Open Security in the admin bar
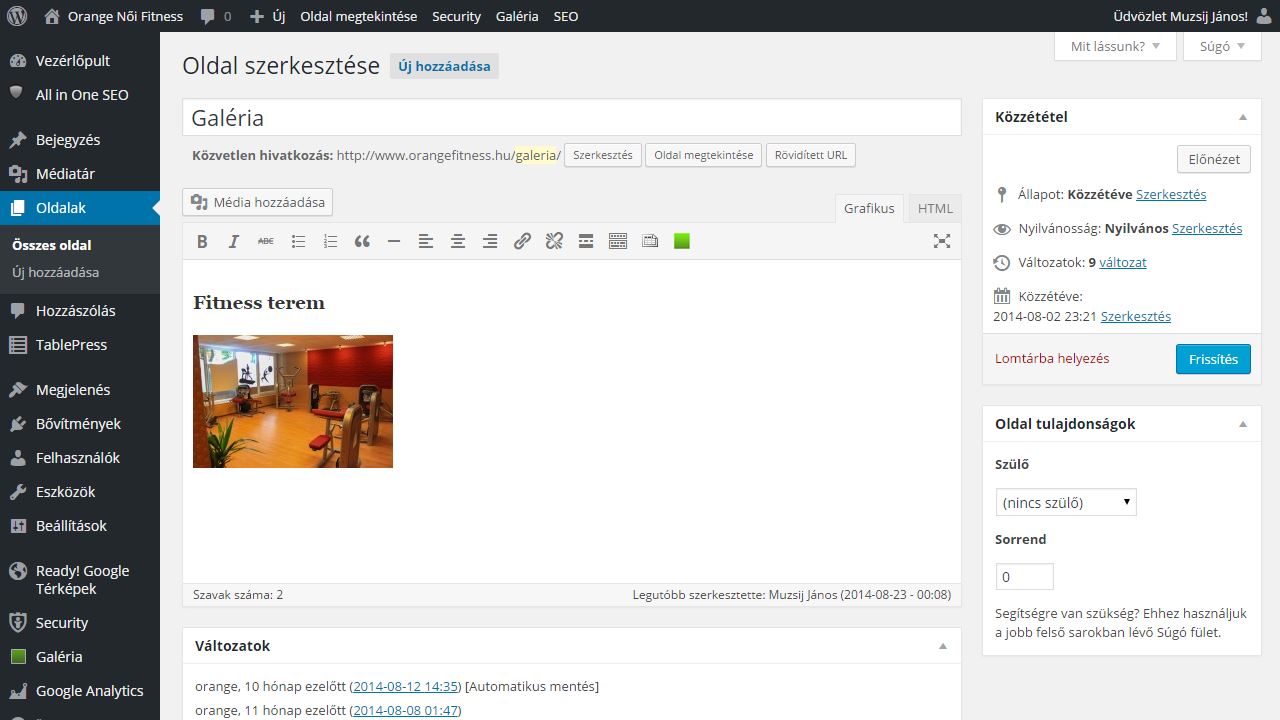This screenshot has height=720, width=1280. [456, 16]
